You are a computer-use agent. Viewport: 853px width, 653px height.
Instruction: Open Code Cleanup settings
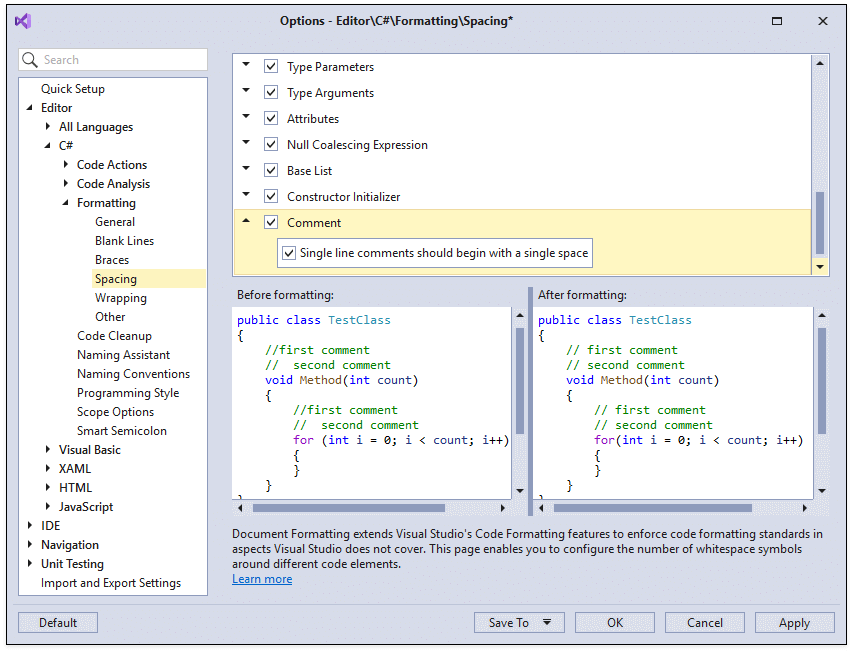click(114, 335)
